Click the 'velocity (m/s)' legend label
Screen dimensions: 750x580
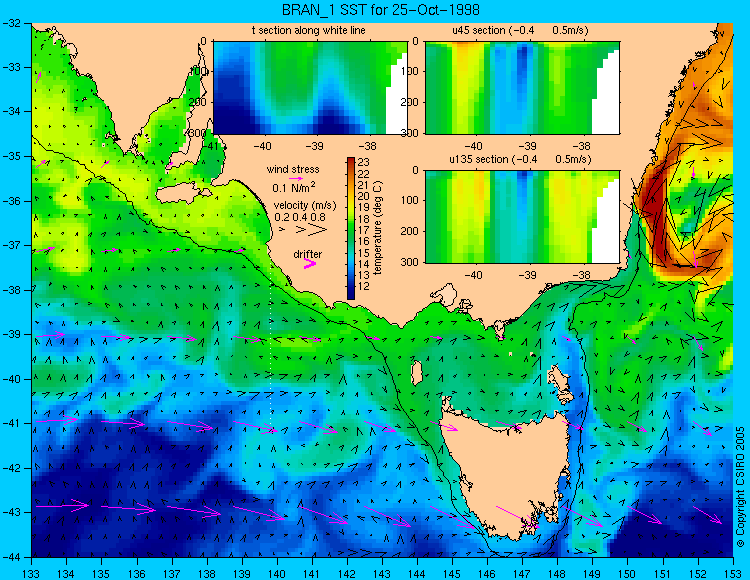[x=305, y=206]
